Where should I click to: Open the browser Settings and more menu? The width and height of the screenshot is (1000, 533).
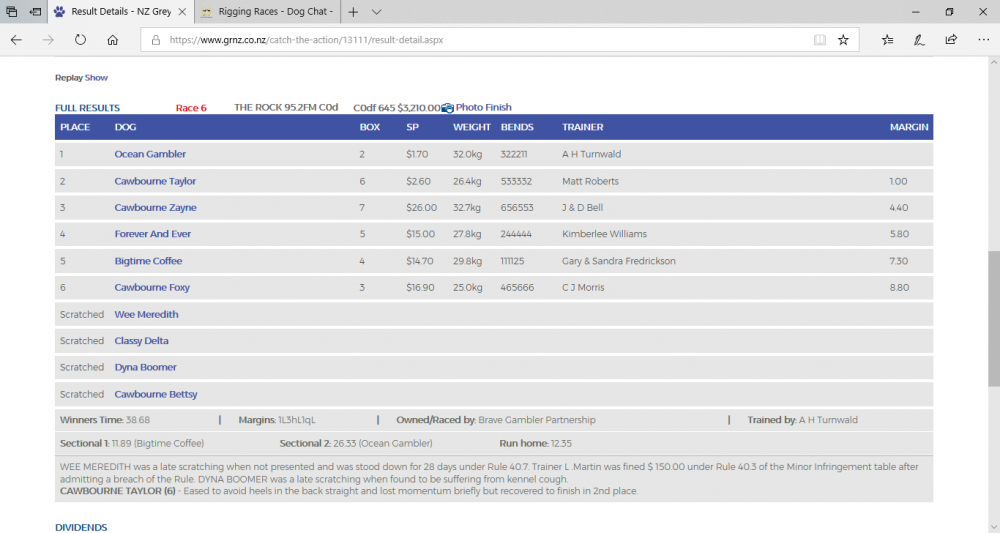[x=982, y=40]
